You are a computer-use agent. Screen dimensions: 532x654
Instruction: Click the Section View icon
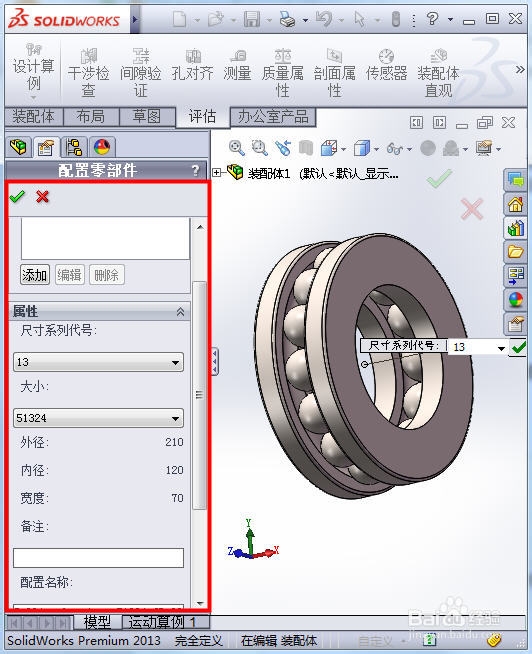pos(306,148)
